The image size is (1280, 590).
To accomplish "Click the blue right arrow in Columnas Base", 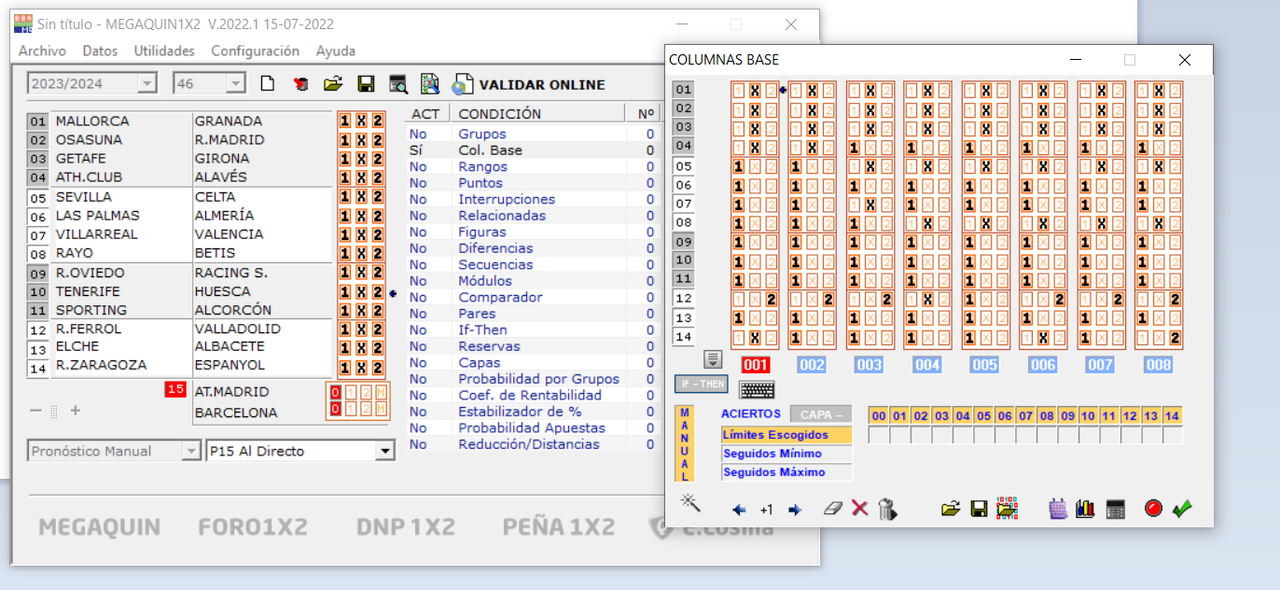I will 795,510.
